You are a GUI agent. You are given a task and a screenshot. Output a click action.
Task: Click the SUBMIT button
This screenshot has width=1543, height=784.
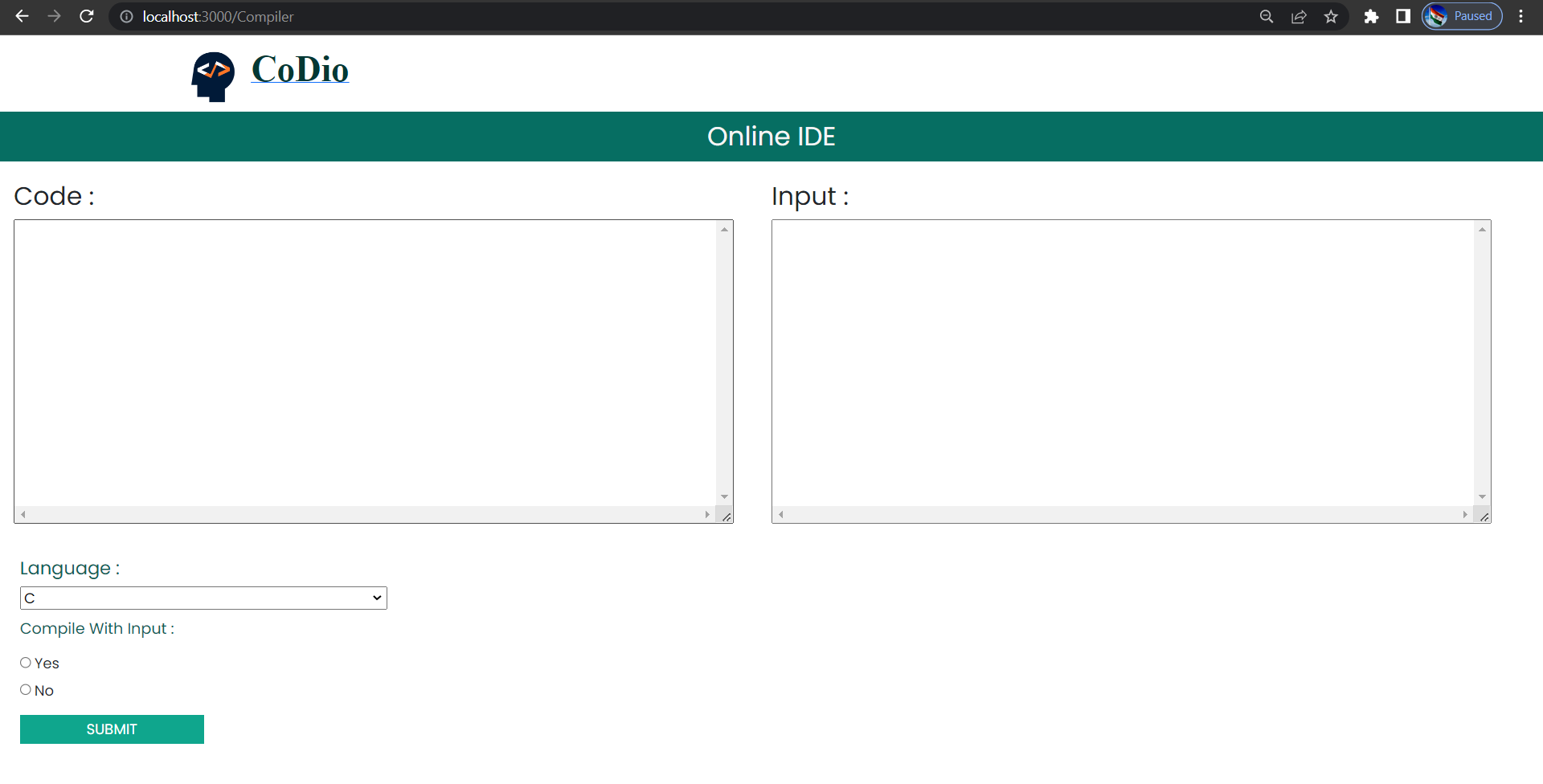coord(112,729)
